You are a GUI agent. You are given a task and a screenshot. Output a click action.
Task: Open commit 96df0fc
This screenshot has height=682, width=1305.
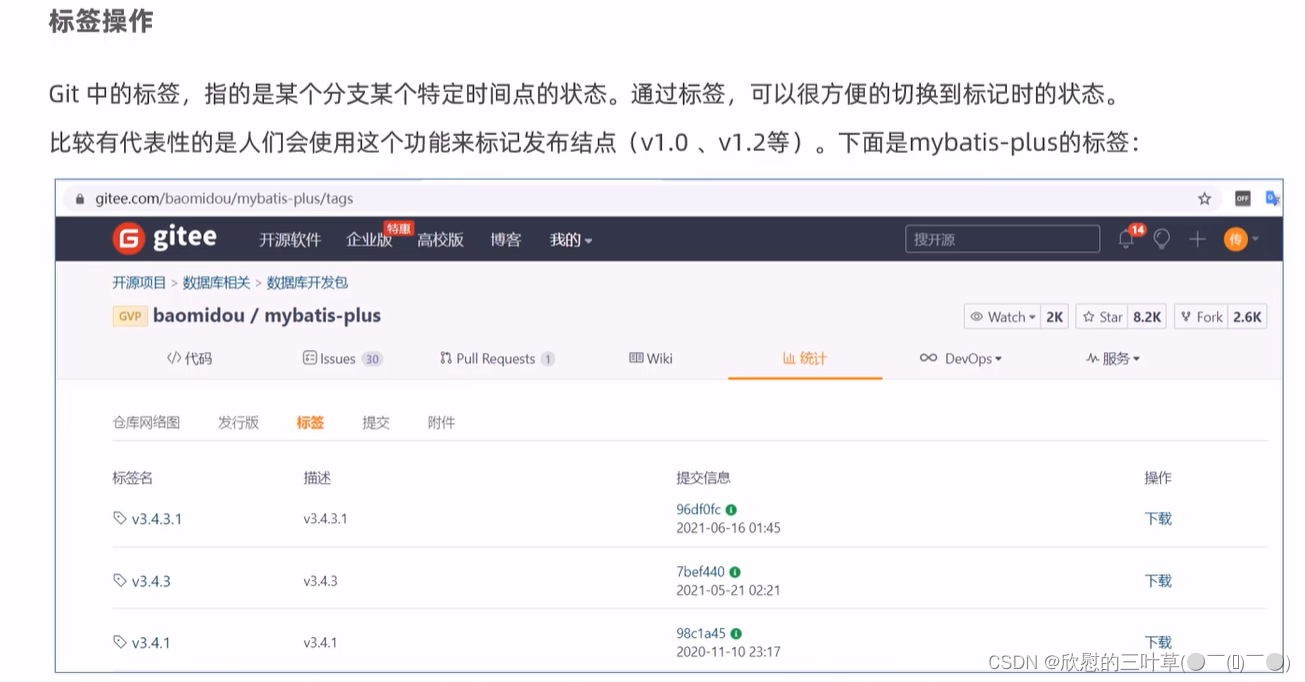(698, 510)
